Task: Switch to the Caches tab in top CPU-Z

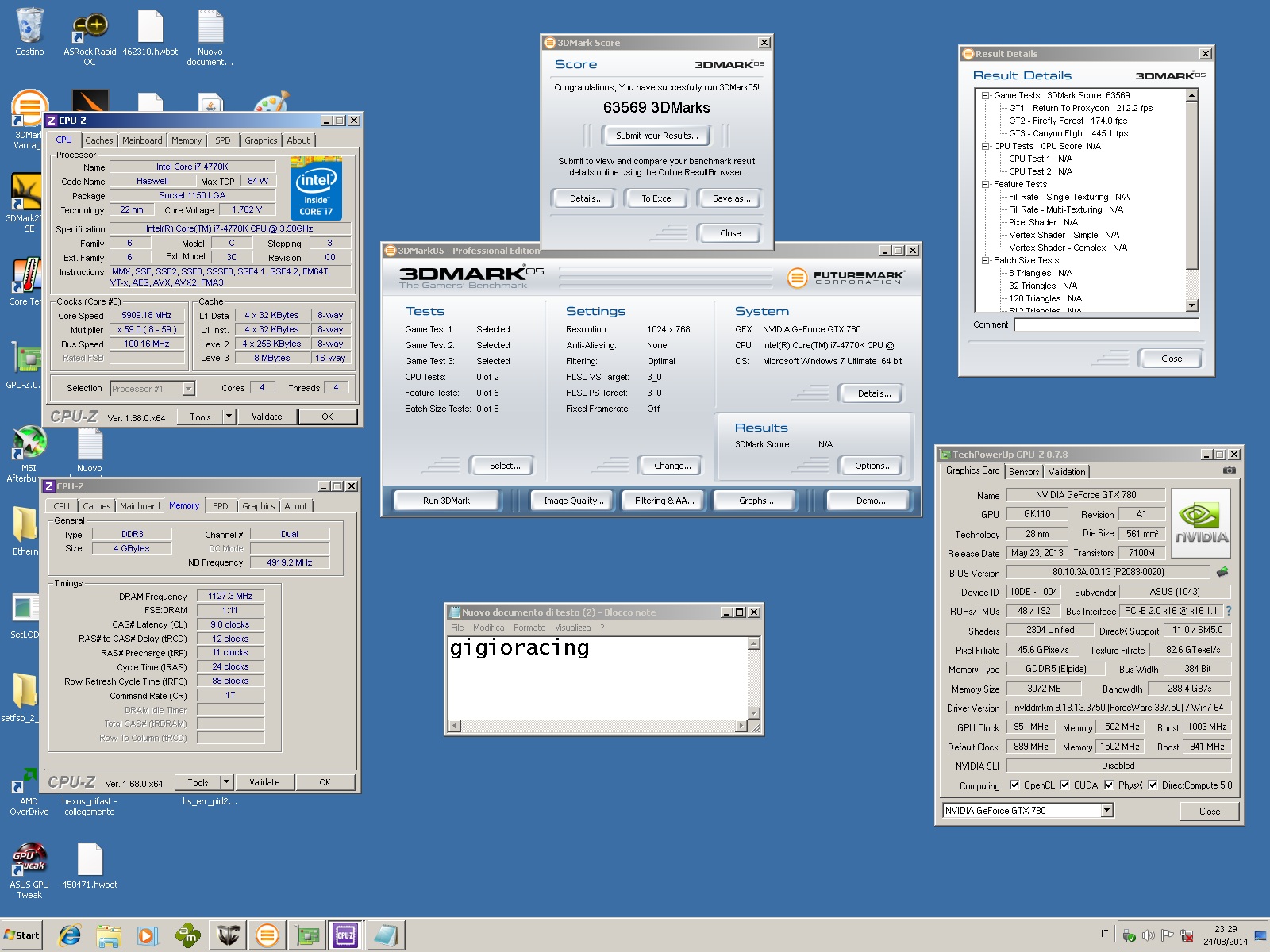Action: pyautogui.click(x=99, y=140)
